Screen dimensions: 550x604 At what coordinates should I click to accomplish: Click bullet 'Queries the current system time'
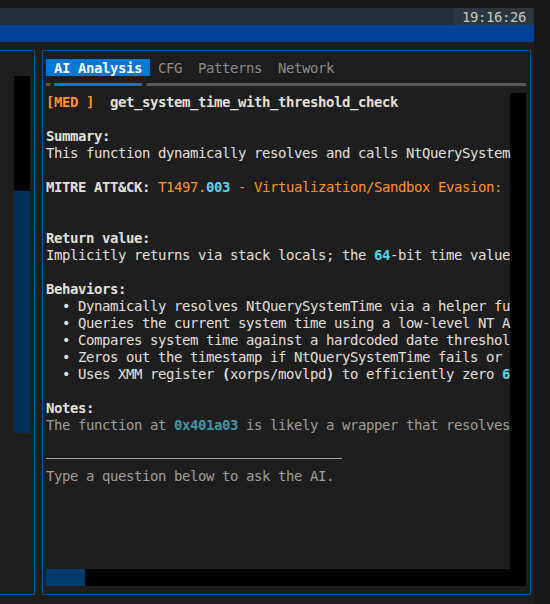(286, 323)
